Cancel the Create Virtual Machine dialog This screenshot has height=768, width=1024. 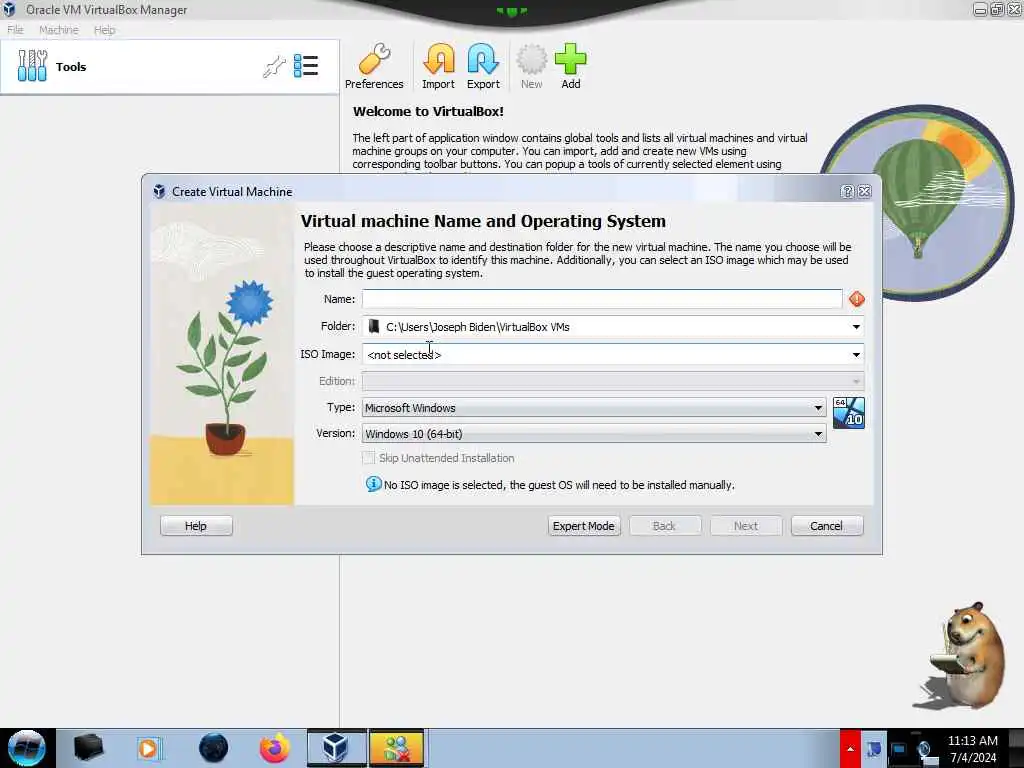[x=827, y=526]
